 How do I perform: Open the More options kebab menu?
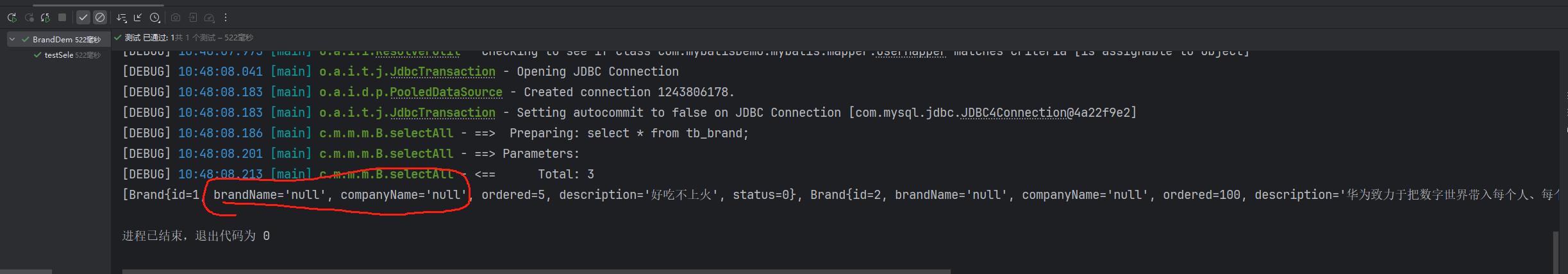point(226,17)
